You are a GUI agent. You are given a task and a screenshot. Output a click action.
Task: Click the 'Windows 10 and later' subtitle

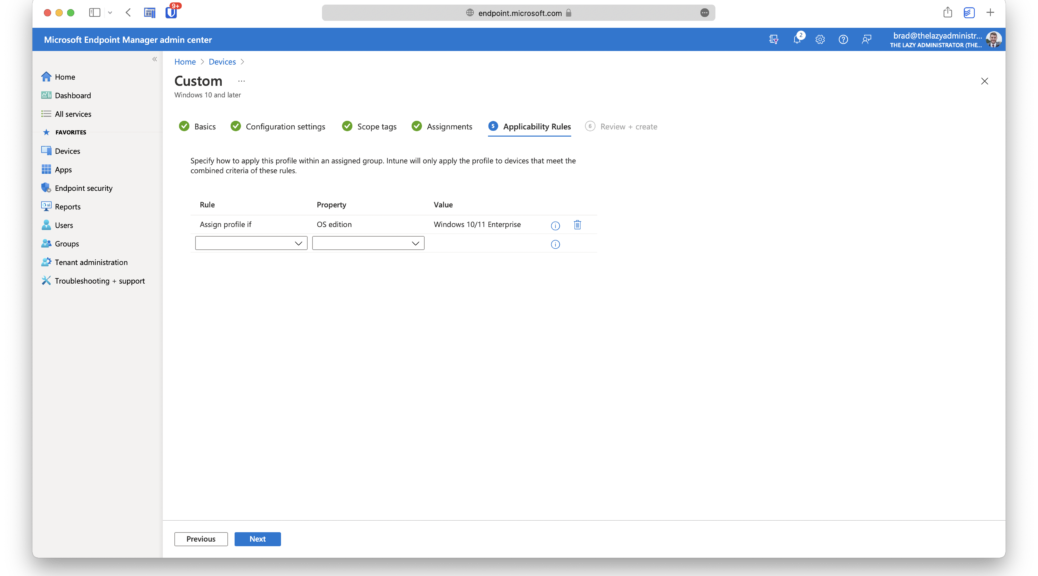click(207, 95)
